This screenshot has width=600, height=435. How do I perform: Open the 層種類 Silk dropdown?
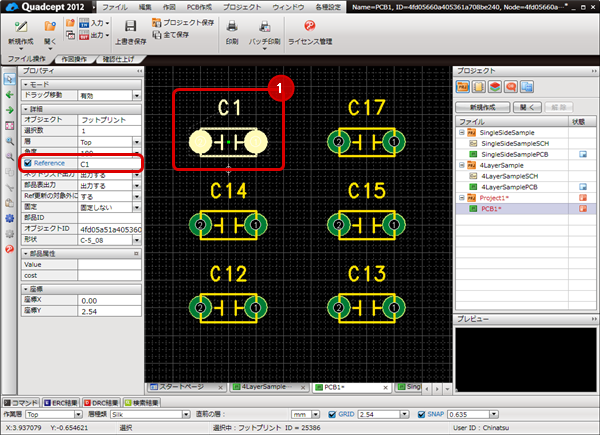point(186,414)
